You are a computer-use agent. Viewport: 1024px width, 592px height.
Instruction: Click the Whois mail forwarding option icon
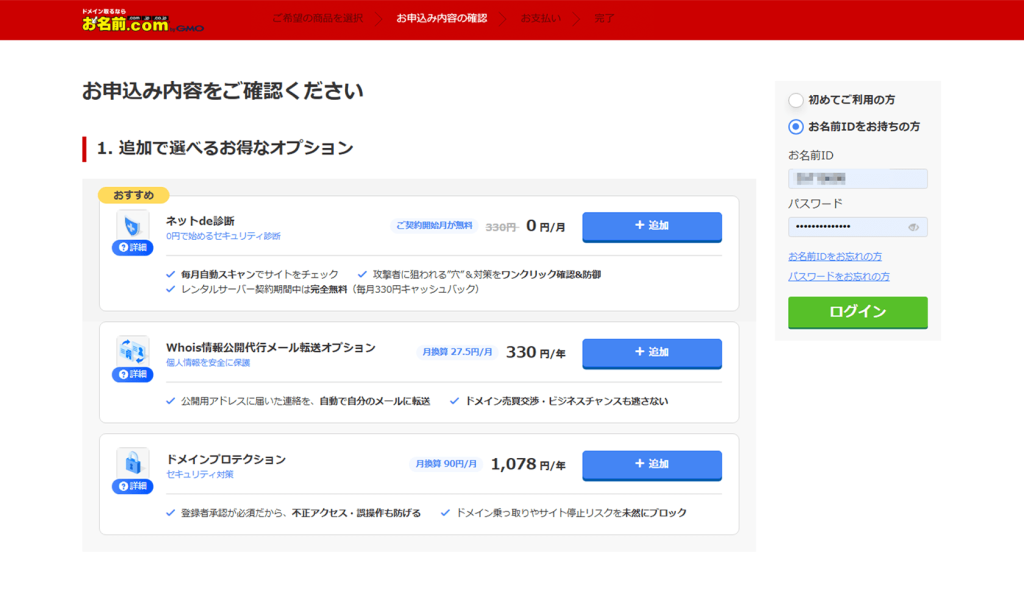coord(132,349)
